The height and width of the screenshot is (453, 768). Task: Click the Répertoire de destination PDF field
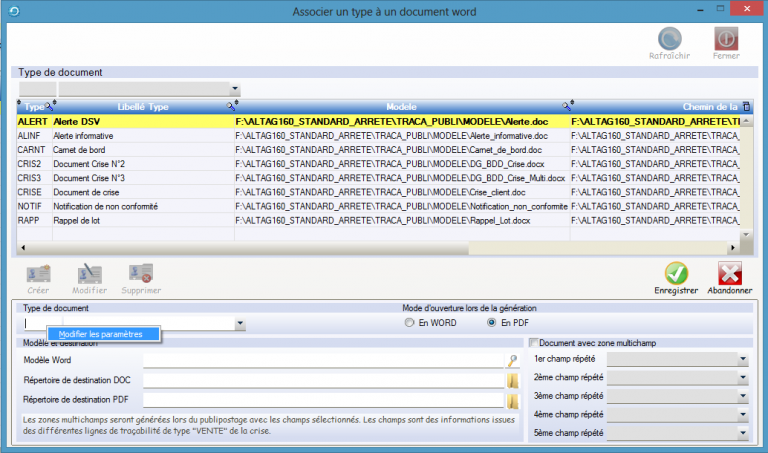coord(322,400)
